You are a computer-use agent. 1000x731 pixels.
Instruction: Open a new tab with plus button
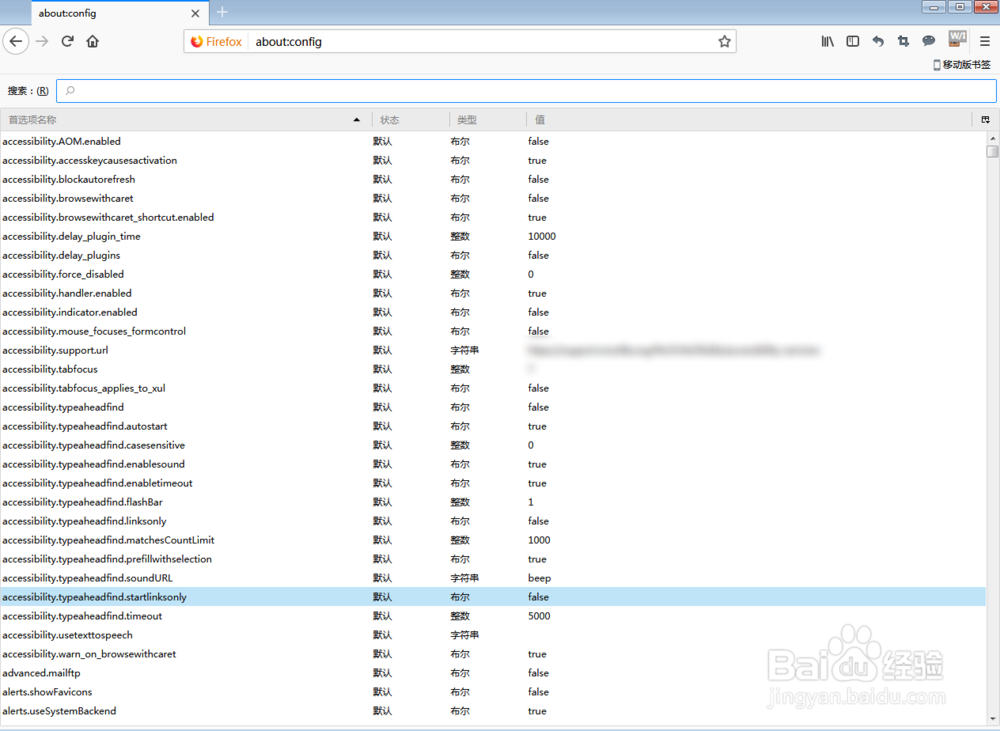(x=222, y=12)
